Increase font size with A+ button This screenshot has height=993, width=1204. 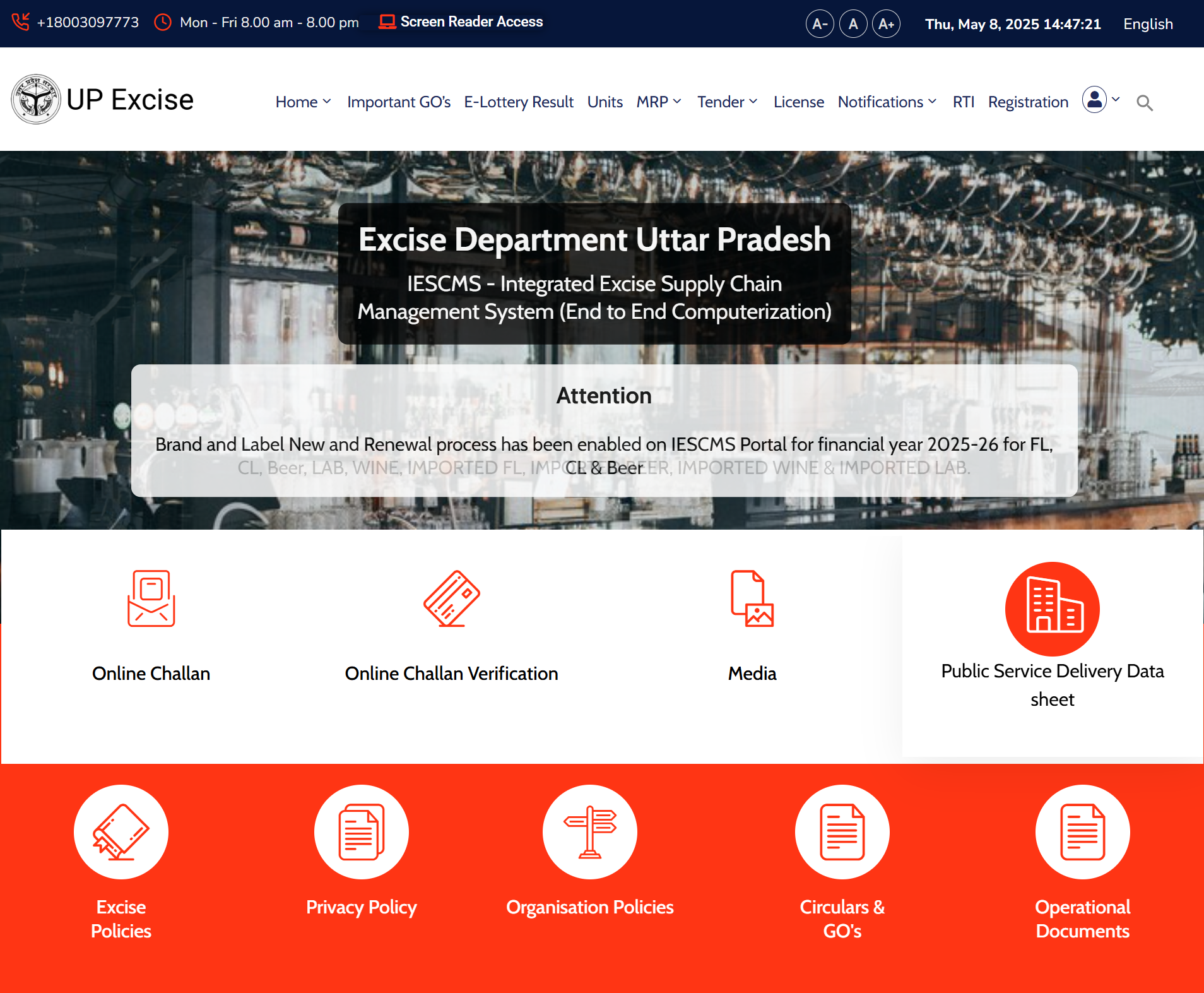[x=886, y=24]
